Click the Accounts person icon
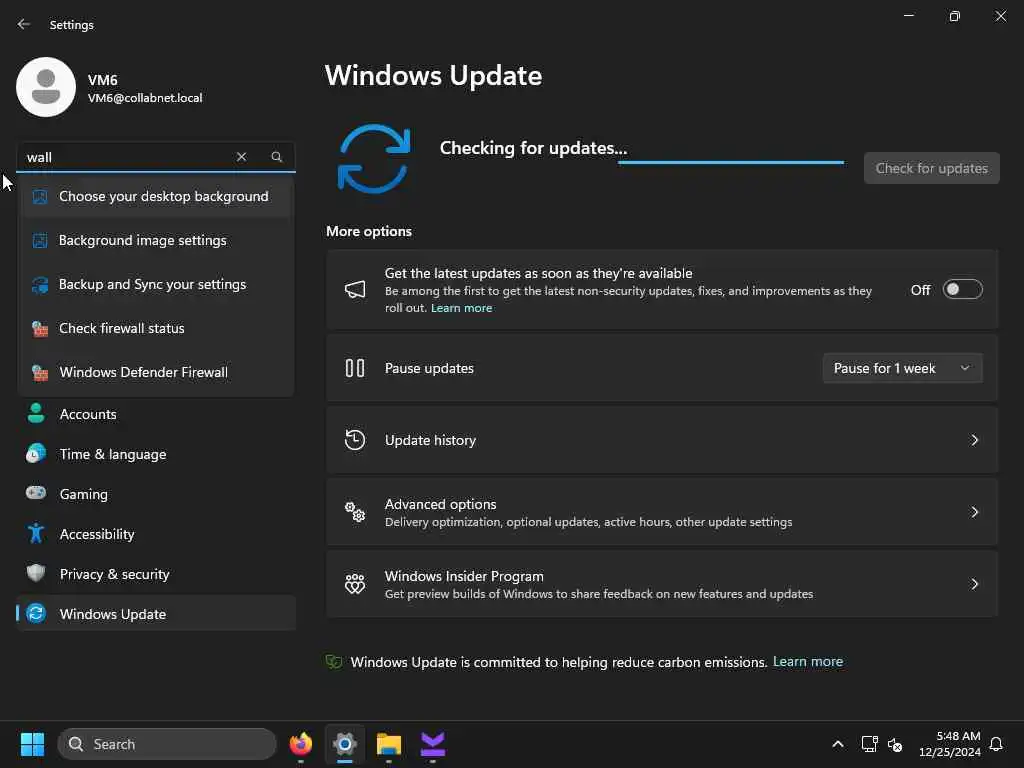The image size is (1024, 768). coord(36,413)
